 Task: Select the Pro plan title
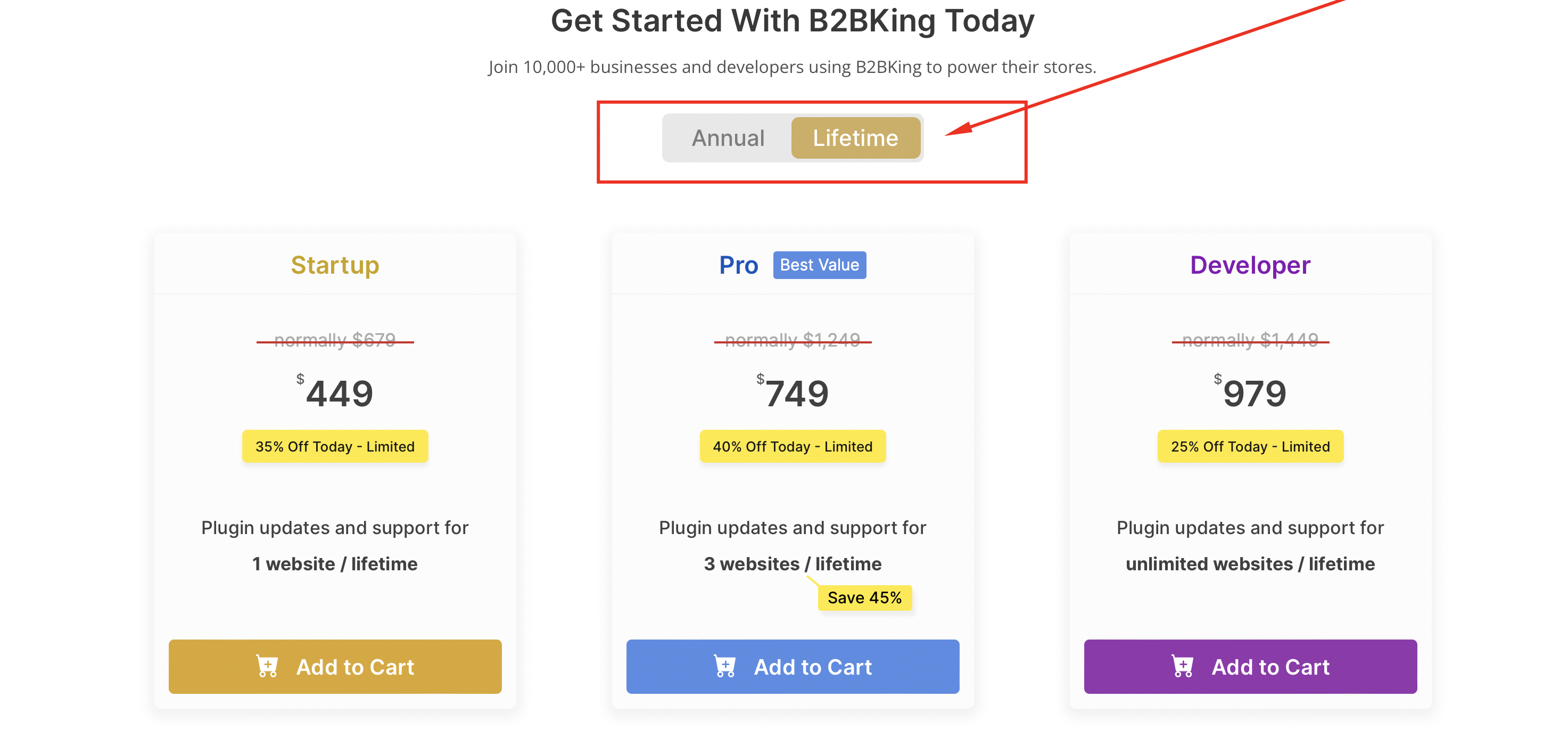coord(738,265)
